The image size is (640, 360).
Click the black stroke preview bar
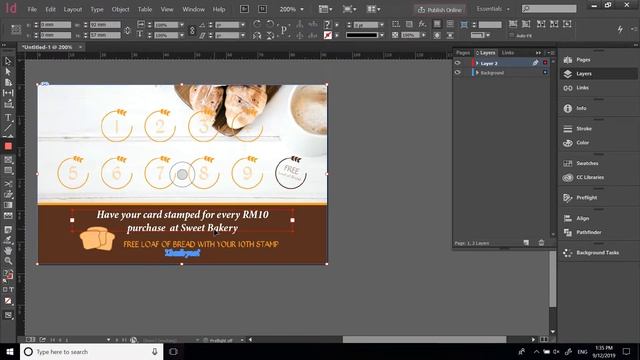point(362,35)
